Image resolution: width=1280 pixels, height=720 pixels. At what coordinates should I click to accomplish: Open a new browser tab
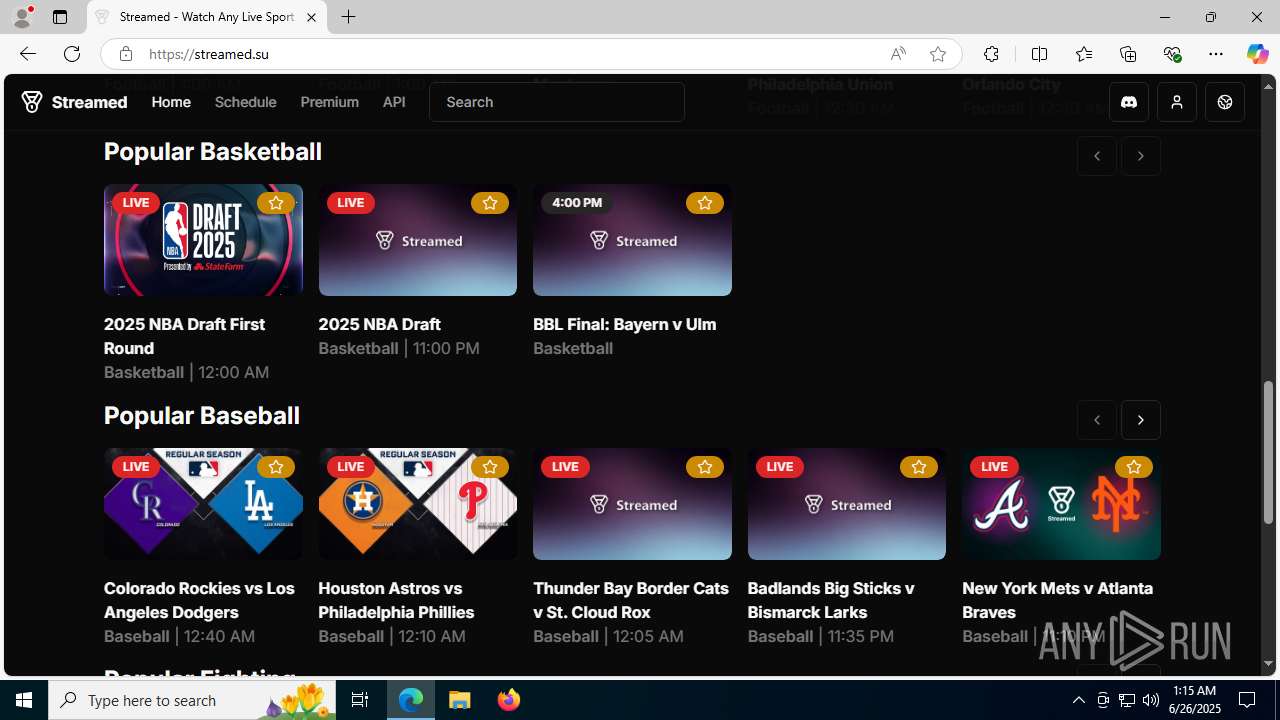point(348,17)
